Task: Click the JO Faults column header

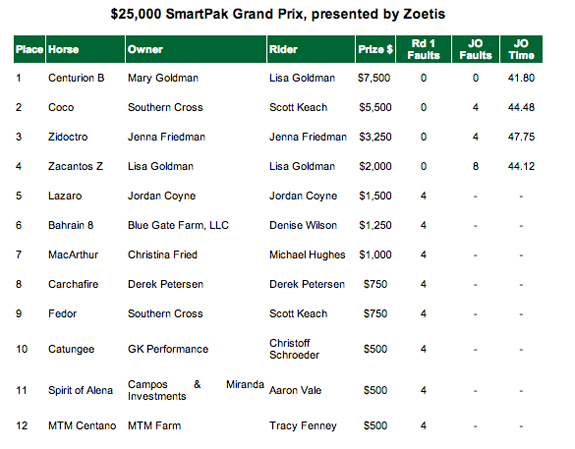Action: [476, 49]
